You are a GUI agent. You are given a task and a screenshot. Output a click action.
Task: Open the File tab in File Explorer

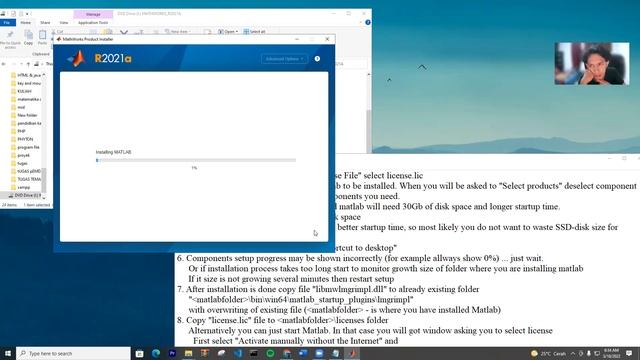pyautogui.click(x=7, y=22)
